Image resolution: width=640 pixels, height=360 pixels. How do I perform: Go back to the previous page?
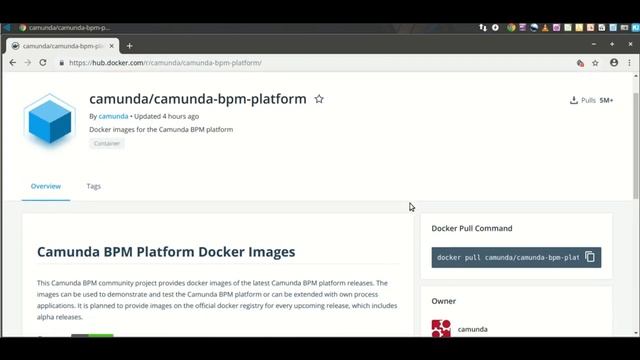pyautogui.click(x=13, y=63)
